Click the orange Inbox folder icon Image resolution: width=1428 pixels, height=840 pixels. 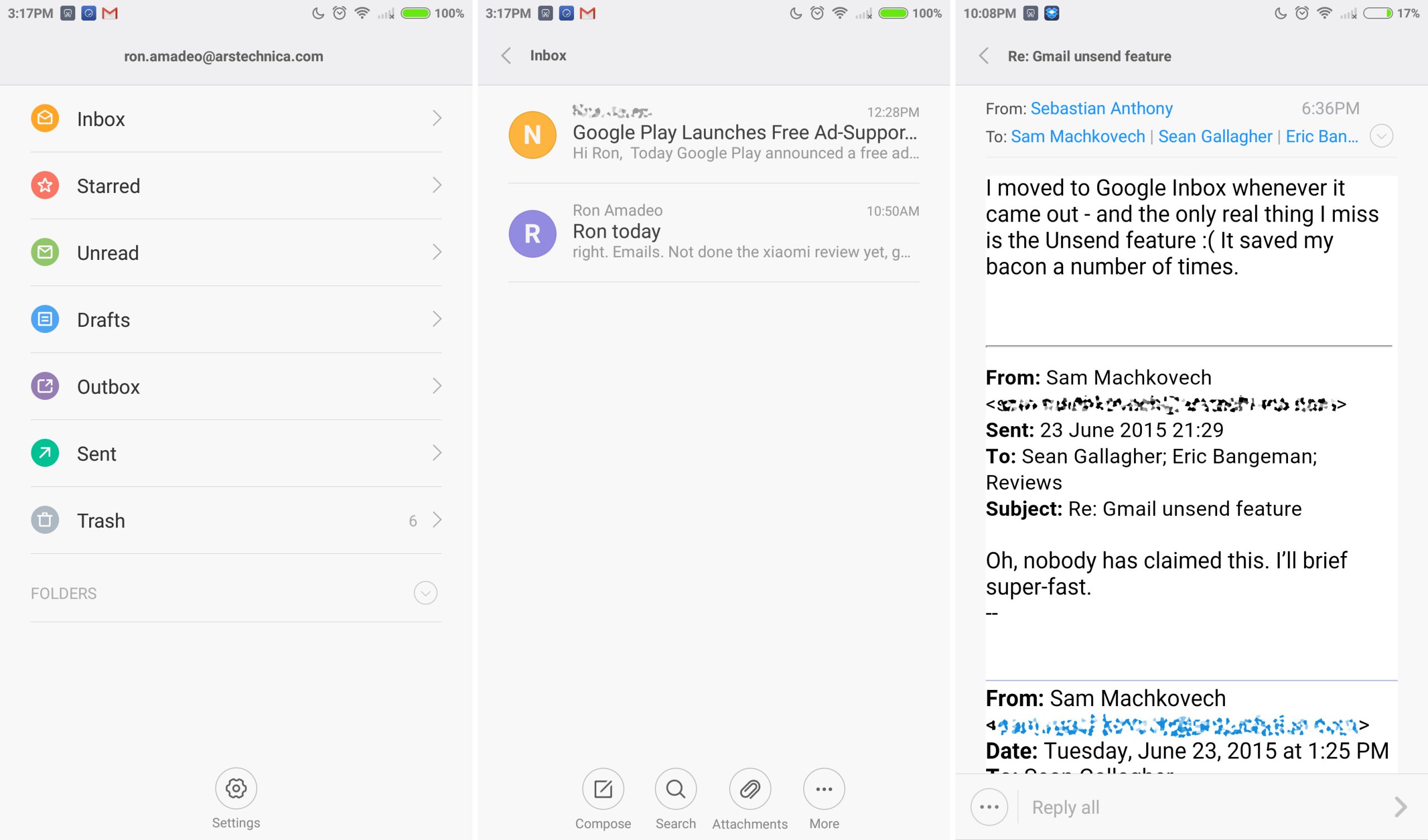coord(45,118)
